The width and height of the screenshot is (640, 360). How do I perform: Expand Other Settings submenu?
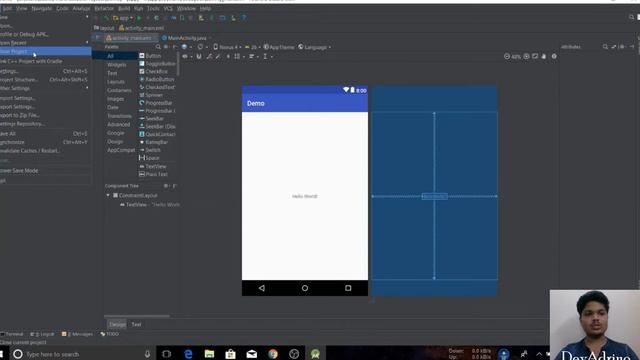point(45,88)
